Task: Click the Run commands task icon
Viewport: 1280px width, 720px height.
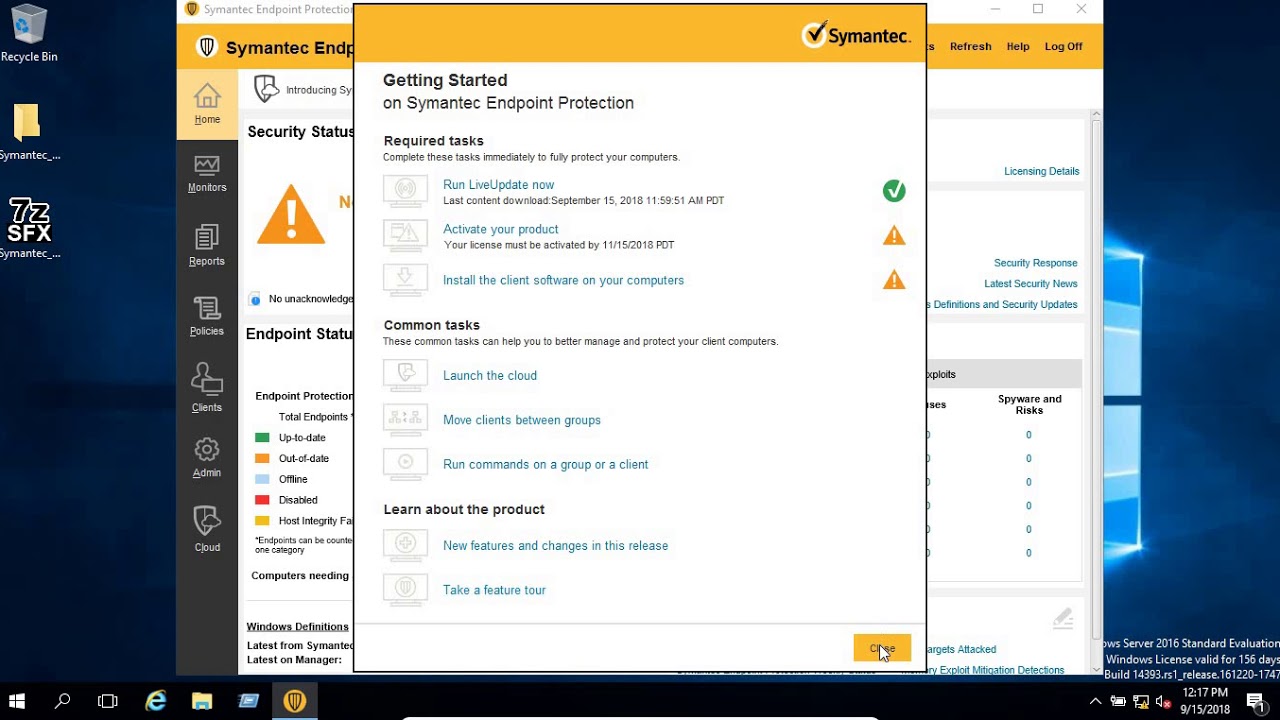Action: click(x=405, y=464)
